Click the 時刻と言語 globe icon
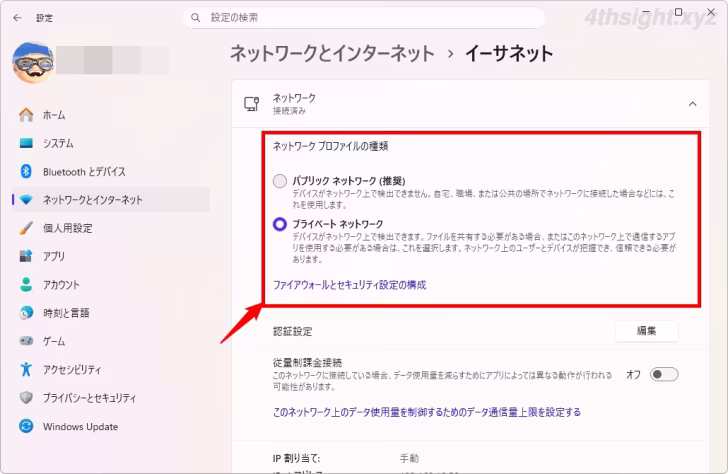 26,312
